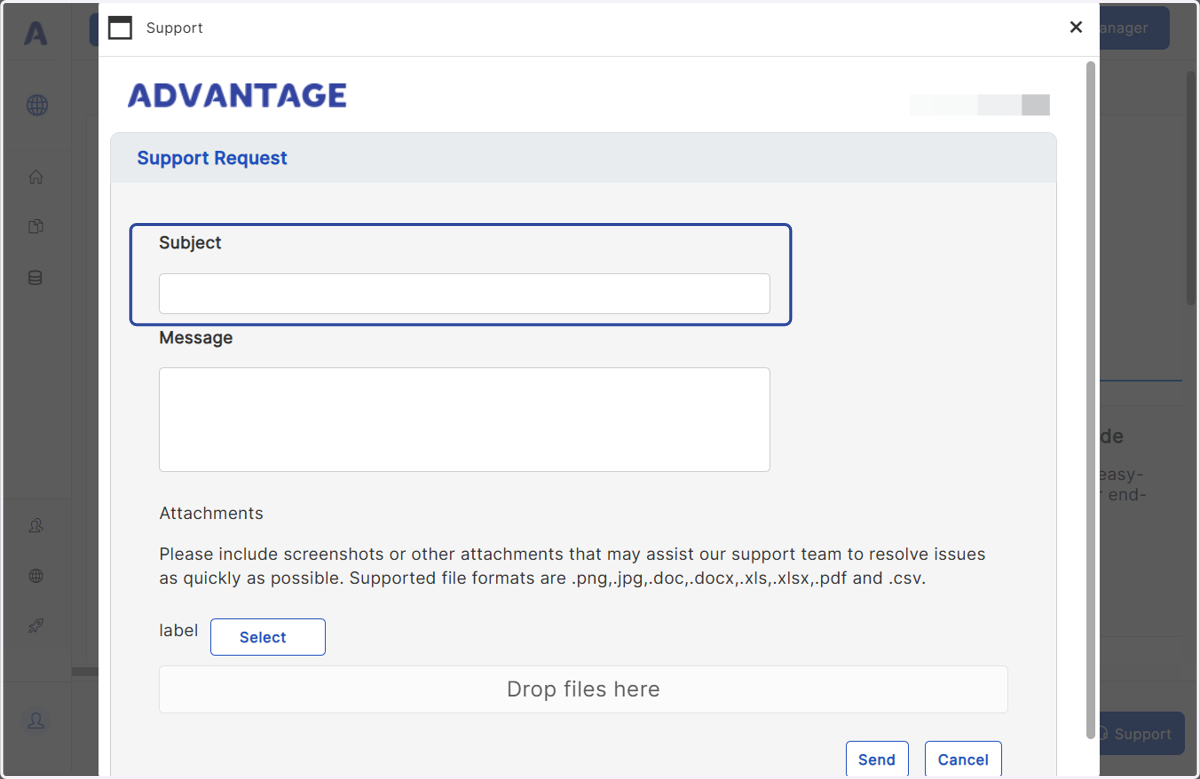
Task: Close the Support dialog
Action: [x=1076, y=28]
